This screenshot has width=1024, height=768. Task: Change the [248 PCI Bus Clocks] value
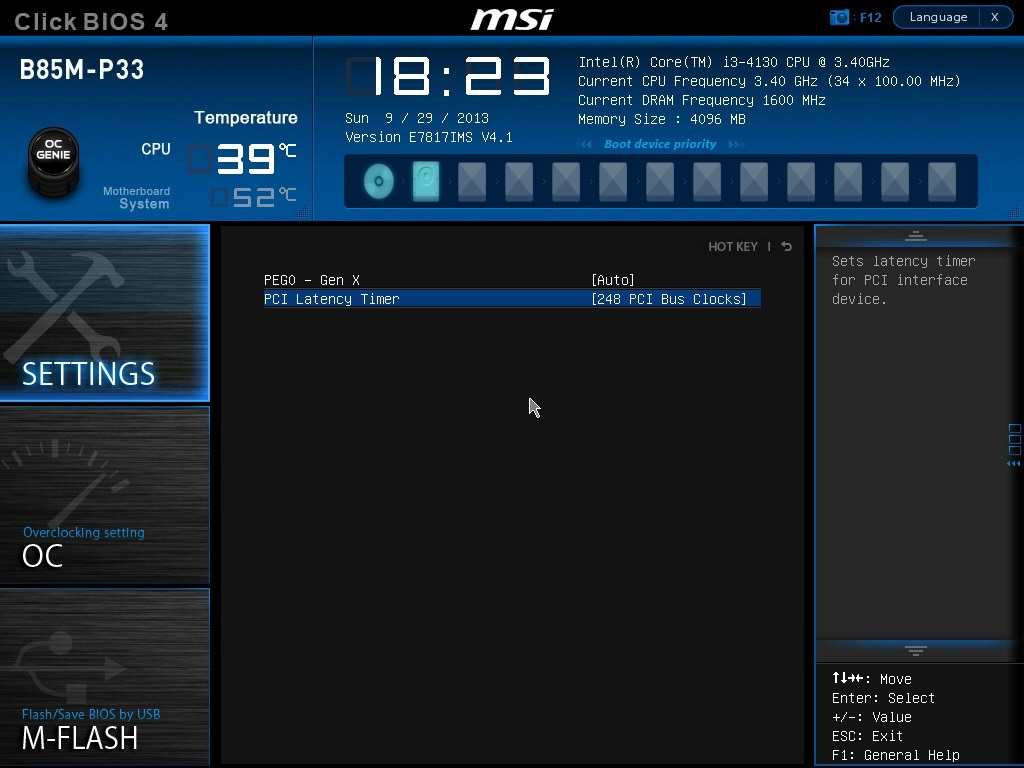coord(669,299)
